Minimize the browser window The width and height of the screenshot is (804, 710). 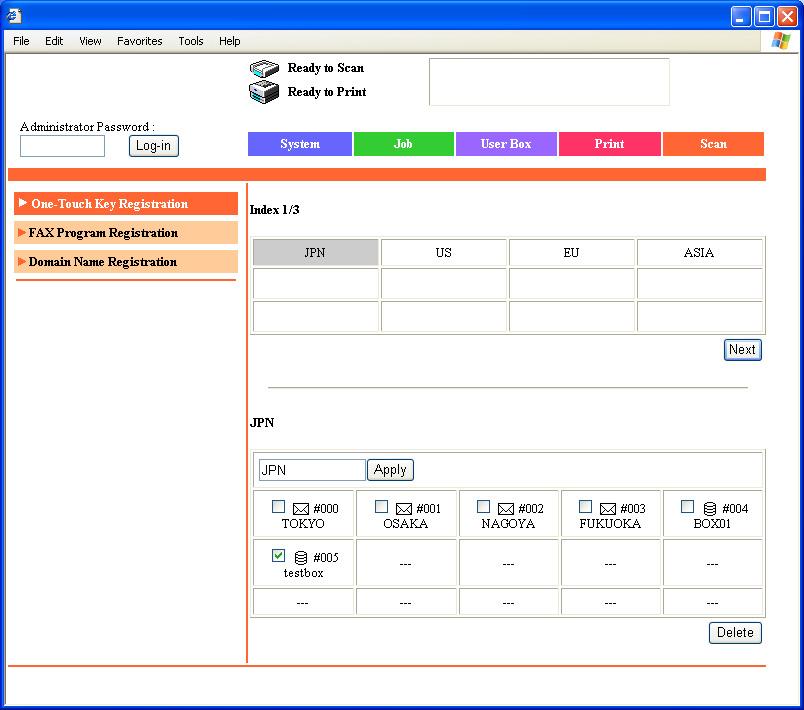[740, 16]
